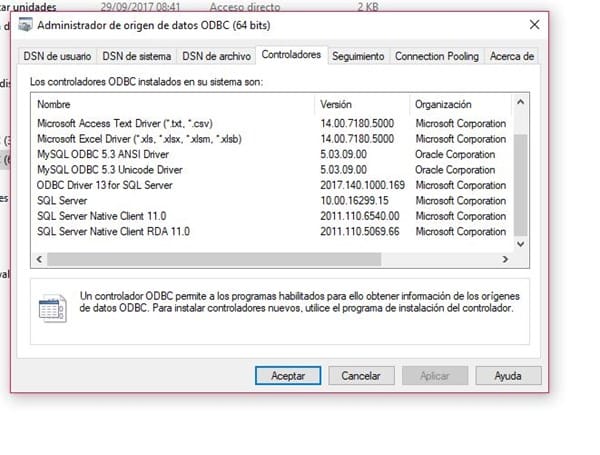Switch to the DSN de usuario tab
The image size is (600, 455).
(57, 56)
